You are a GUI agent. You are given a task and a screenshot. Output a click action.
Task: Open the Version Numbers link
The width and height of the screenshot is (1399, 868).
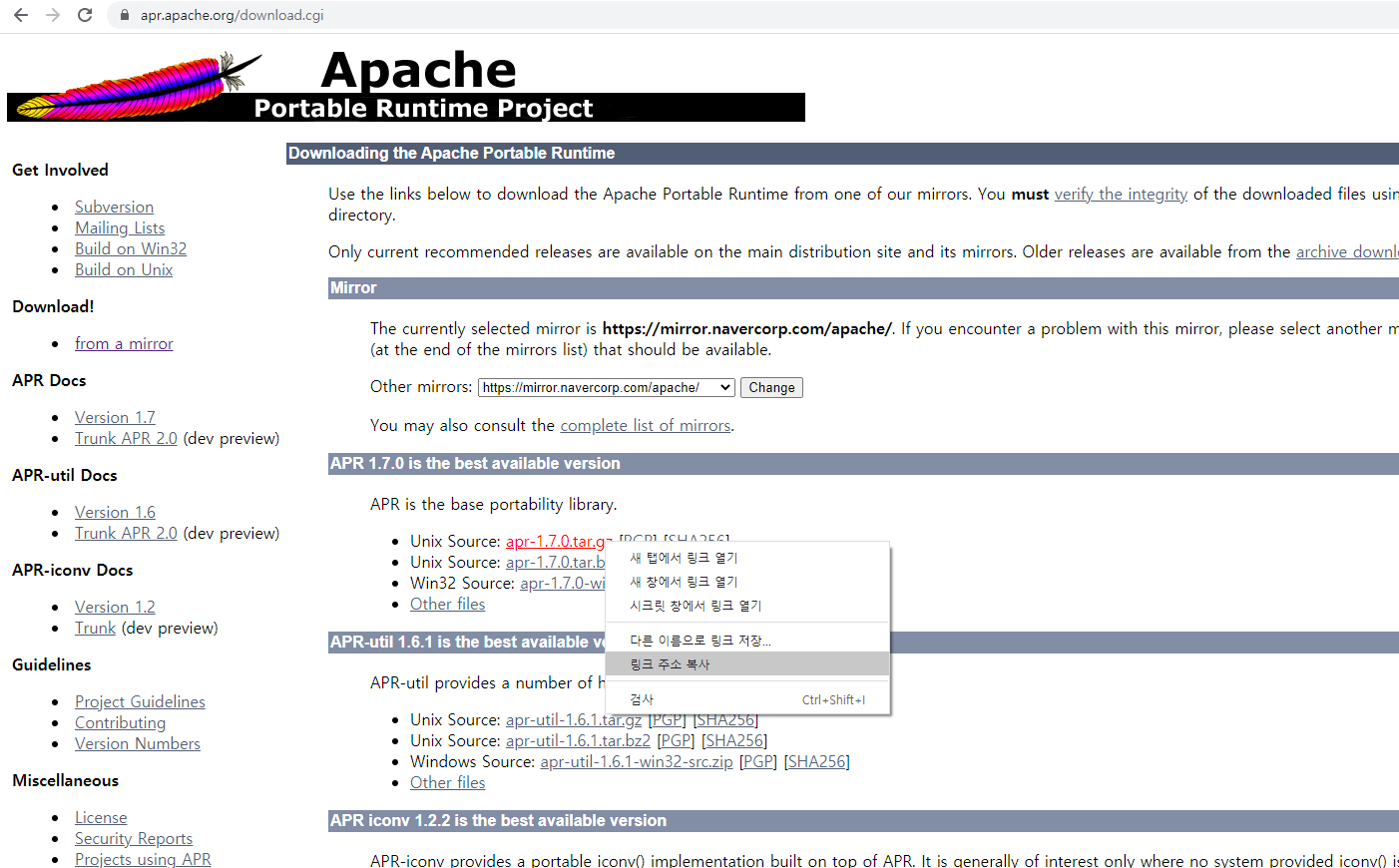tap(138, 743)
